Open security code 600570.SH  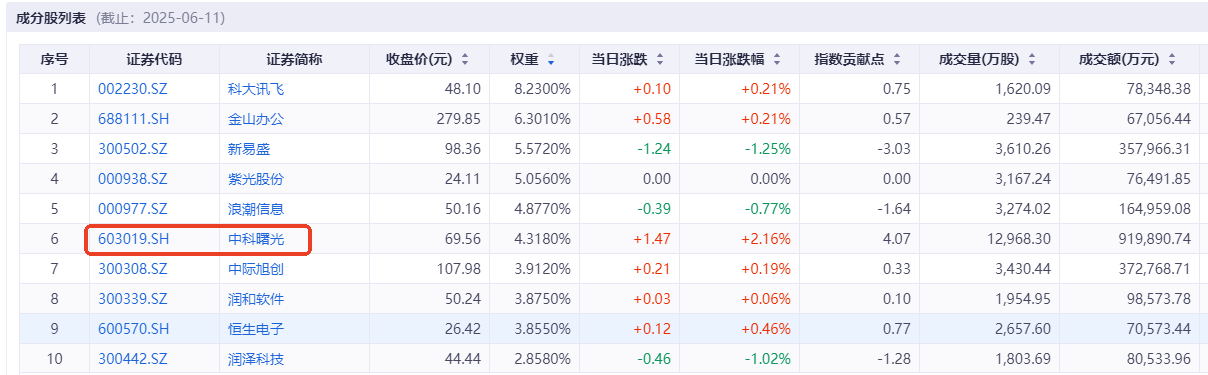point(133,329)
